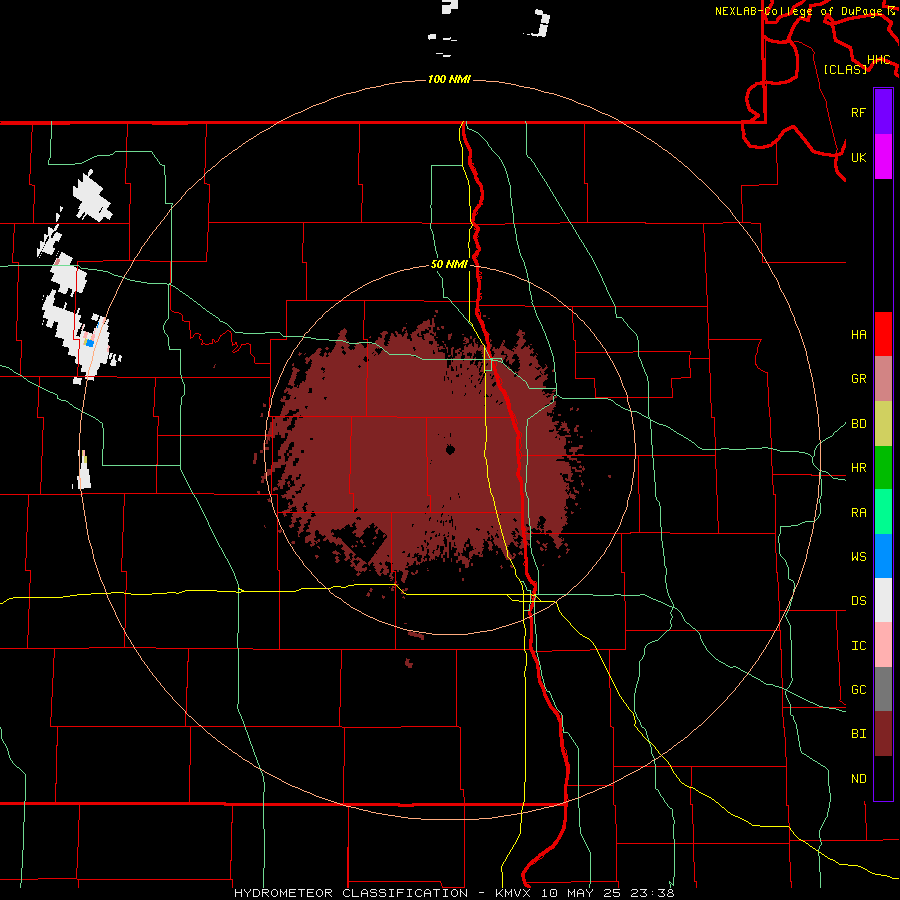Click the 100 NMI range ring label

point(449,79)
